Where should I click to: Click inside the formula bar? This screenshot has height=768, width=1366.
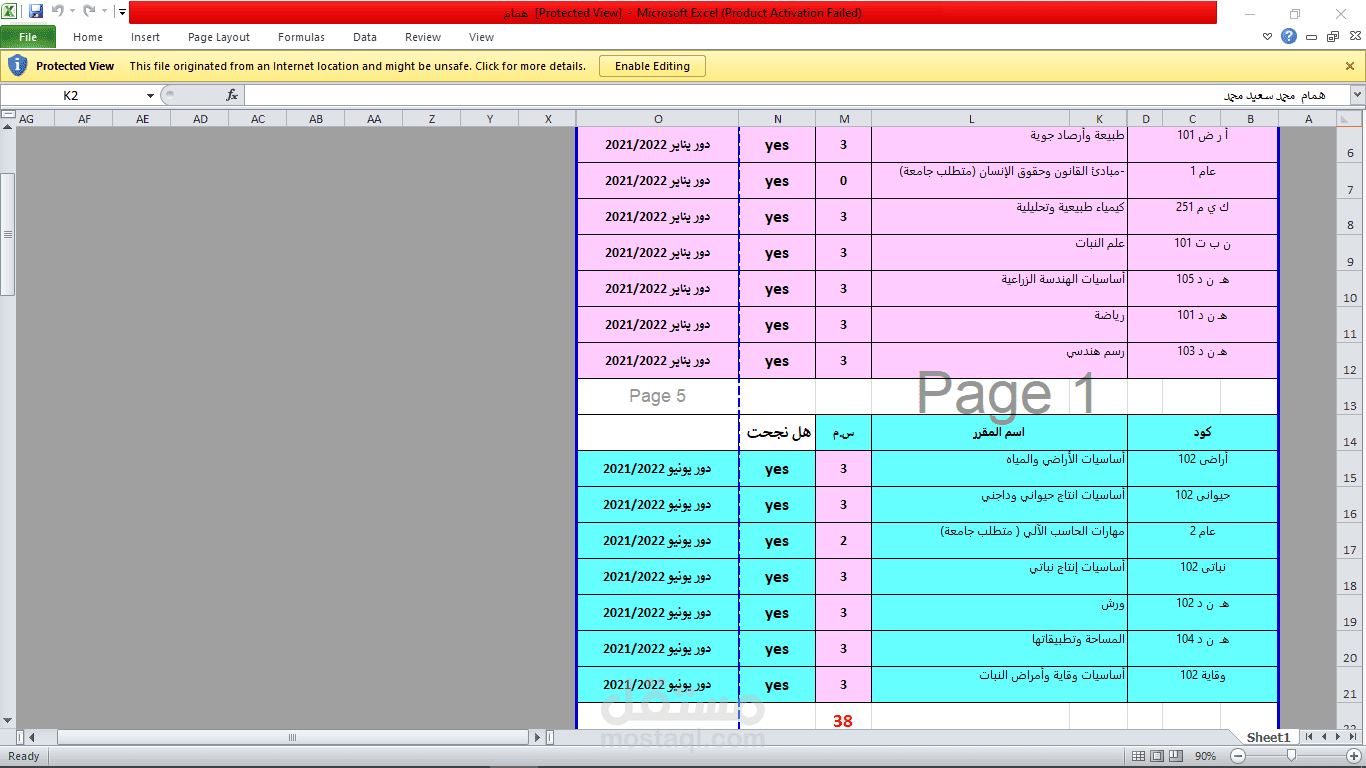tap(796, 95)
